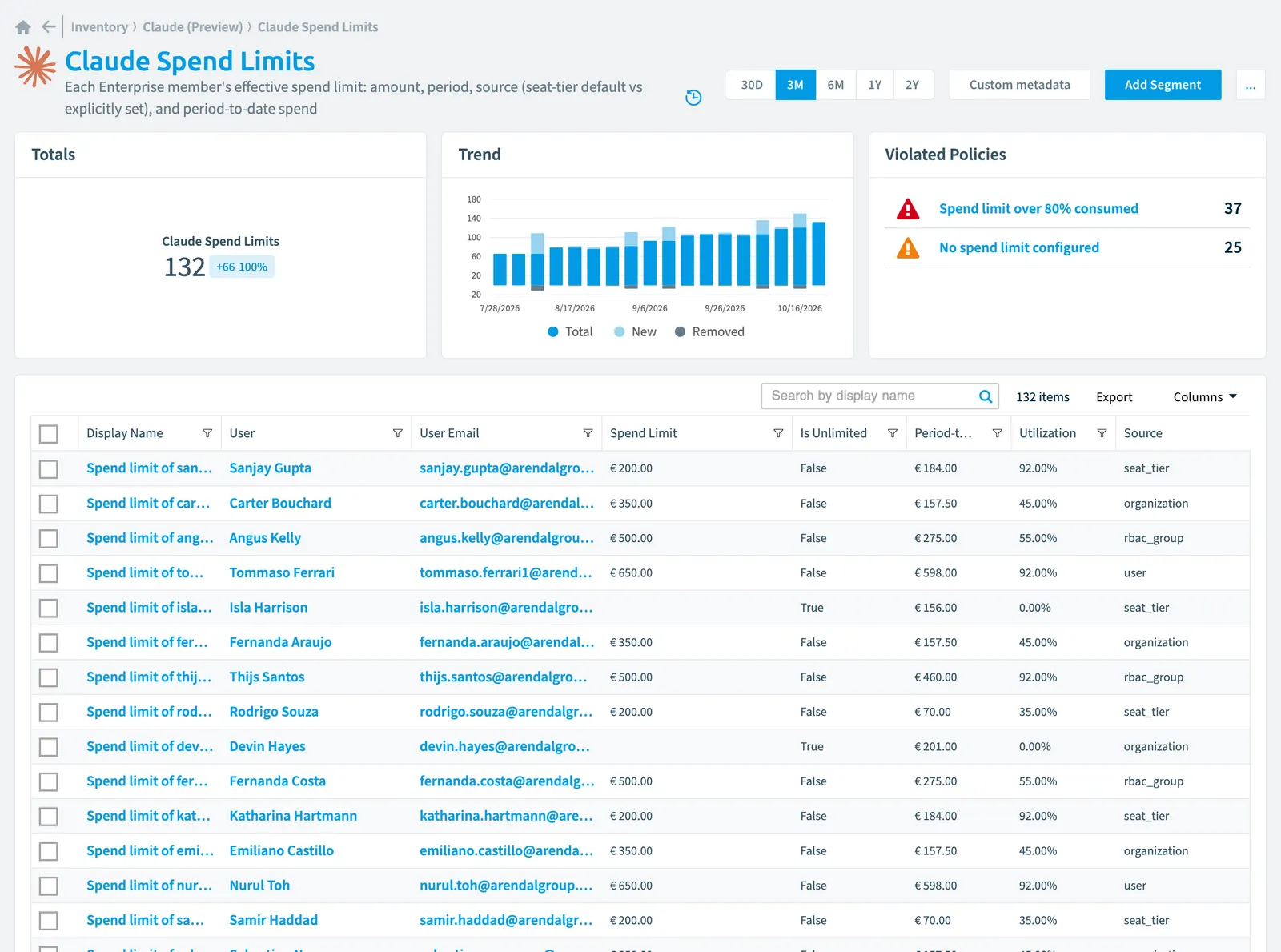The height and width of the screenshot is (952, 1281).
Task: Click the Export button
Action: click(1114, 397)
